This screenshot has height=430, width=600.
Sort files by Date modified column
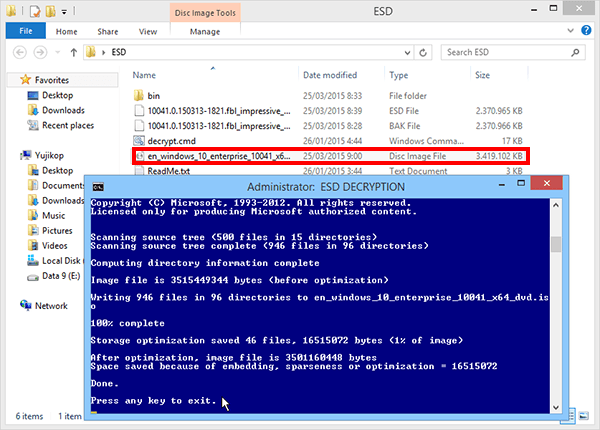pyautogui.click(x=330, y=75)
